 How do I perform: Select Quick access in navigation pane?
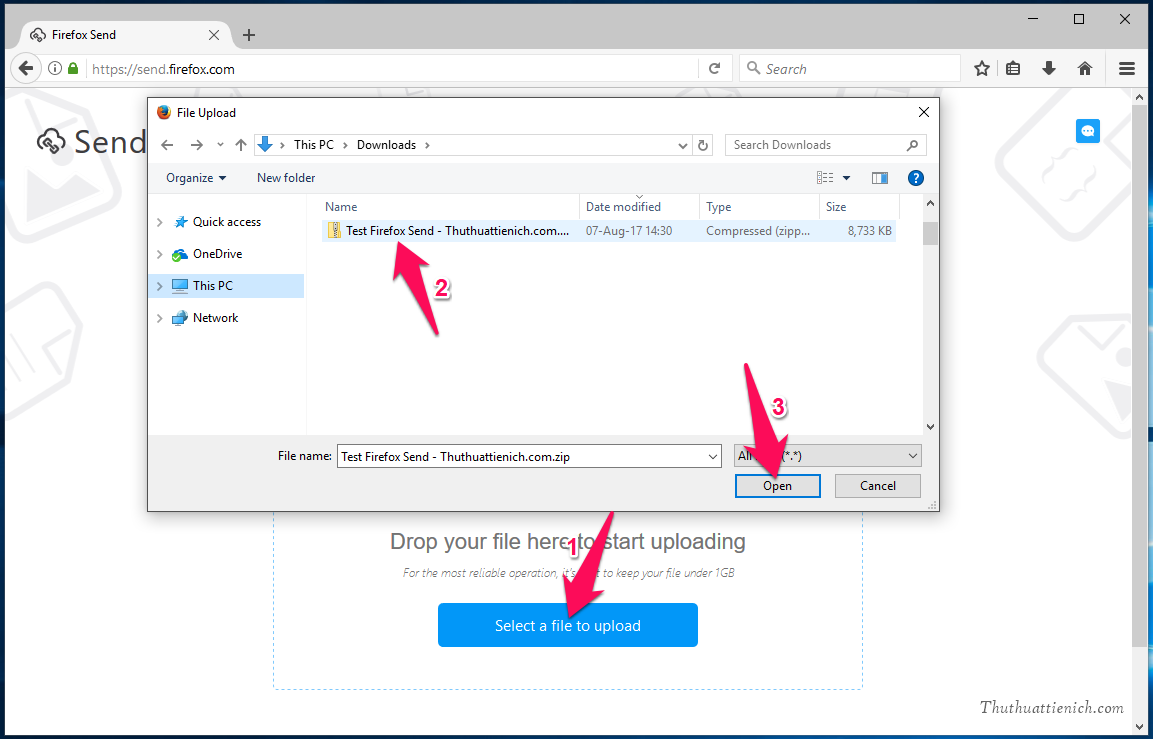pos(226,222)
